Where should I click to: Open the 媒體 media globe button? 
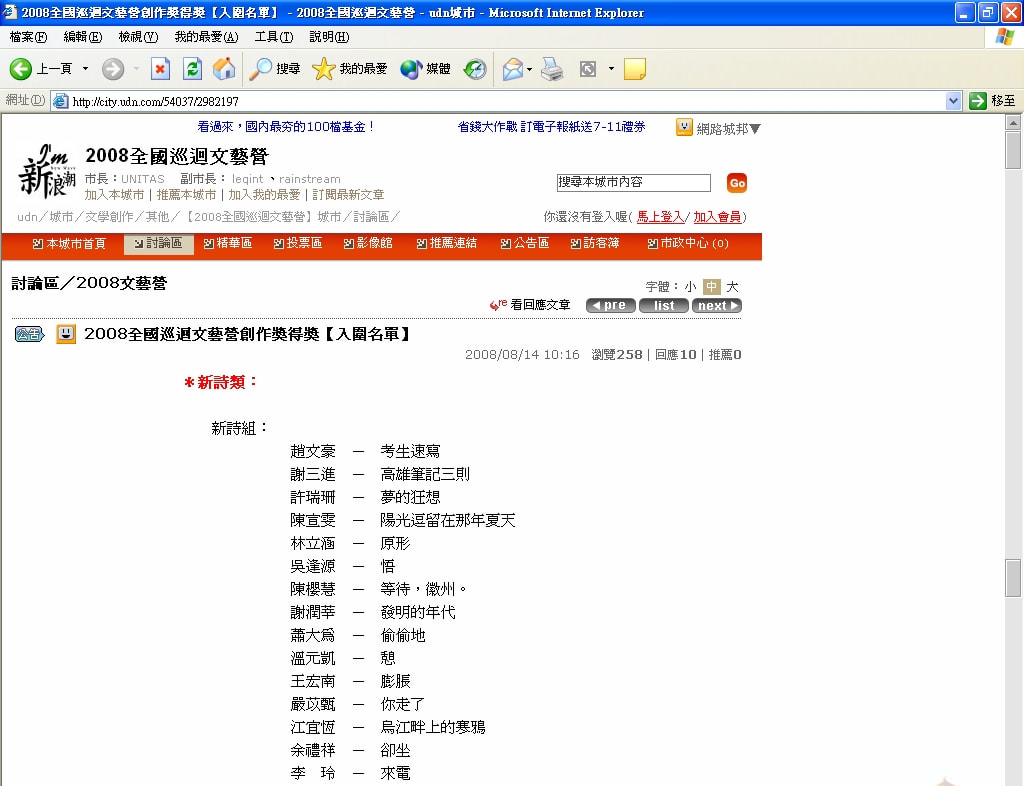click(x=425, y=69)
